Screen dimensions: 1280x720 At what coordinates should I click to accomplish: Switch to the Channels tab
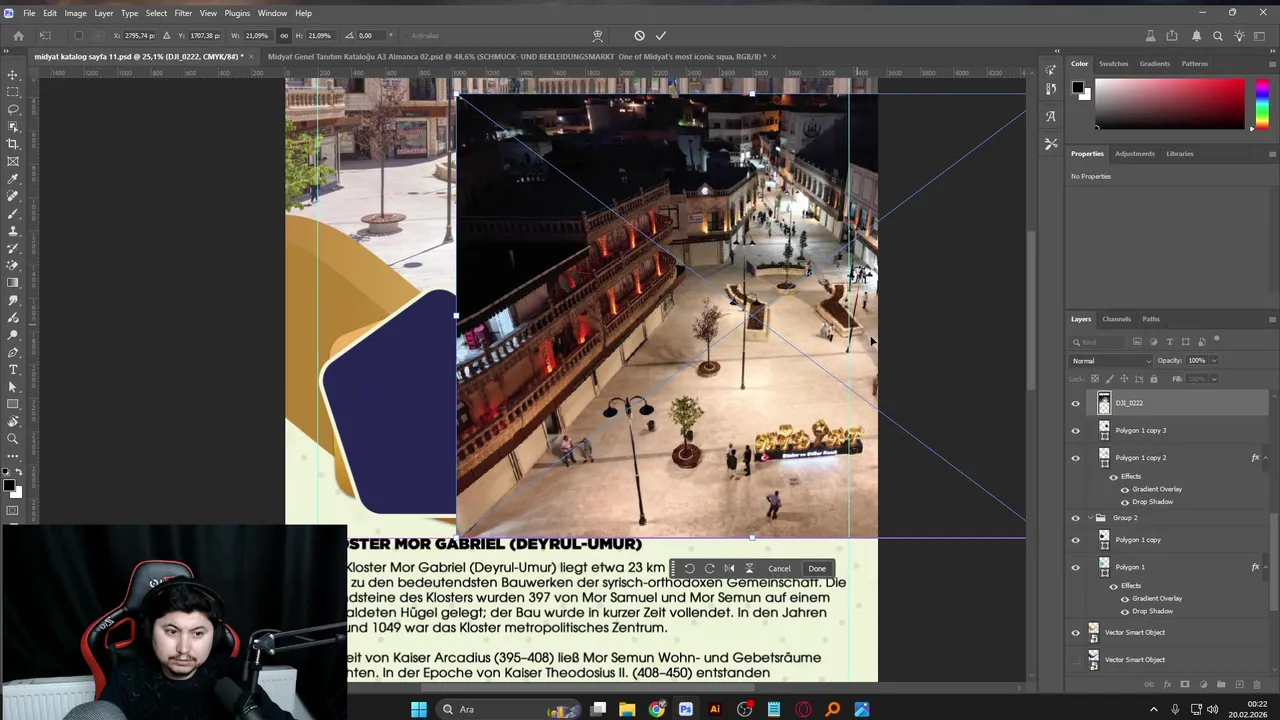click(x=1116, y=319)
